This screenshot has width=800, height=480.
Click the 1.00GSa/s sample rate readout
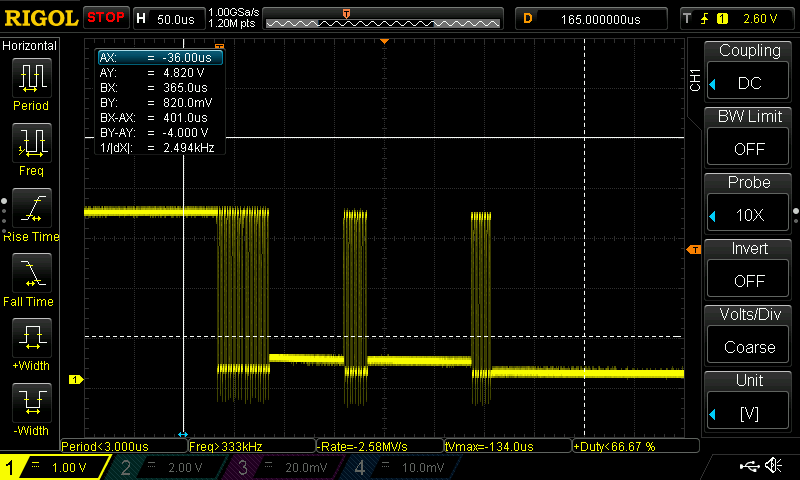pyautogui.click(x=234, y=12)
